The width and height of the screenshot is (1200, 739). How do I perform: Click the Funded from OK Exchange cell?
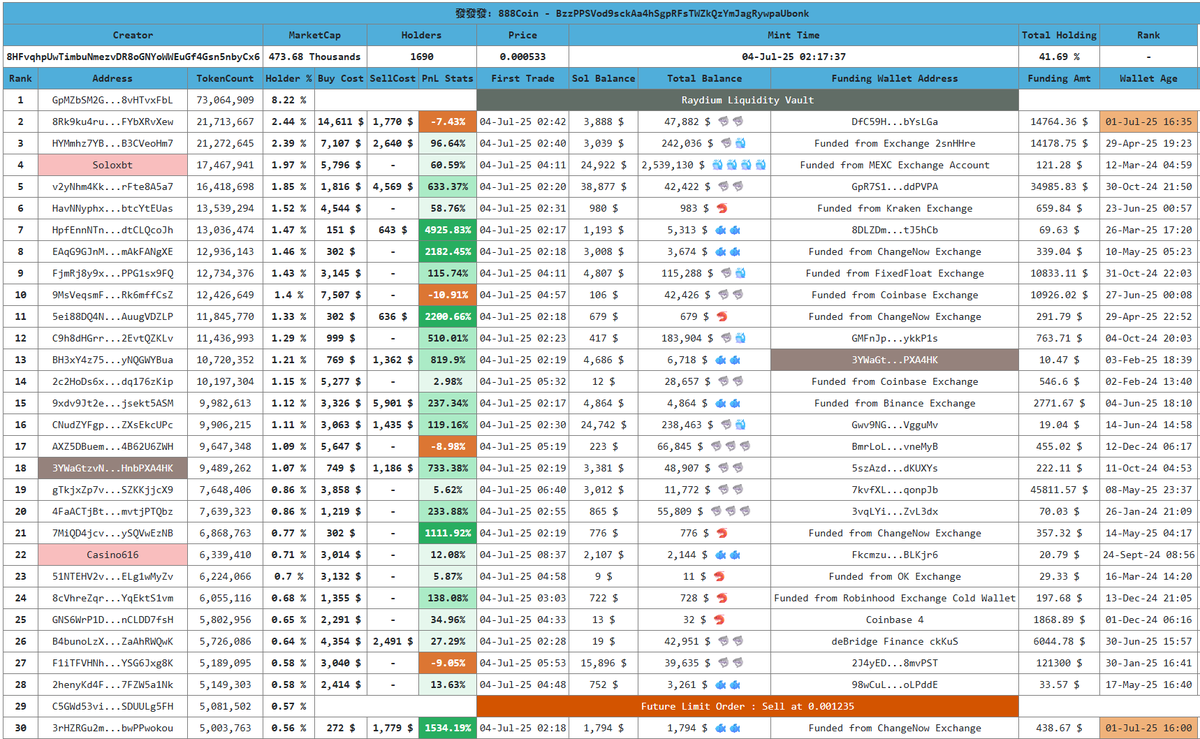coord(895,576)
